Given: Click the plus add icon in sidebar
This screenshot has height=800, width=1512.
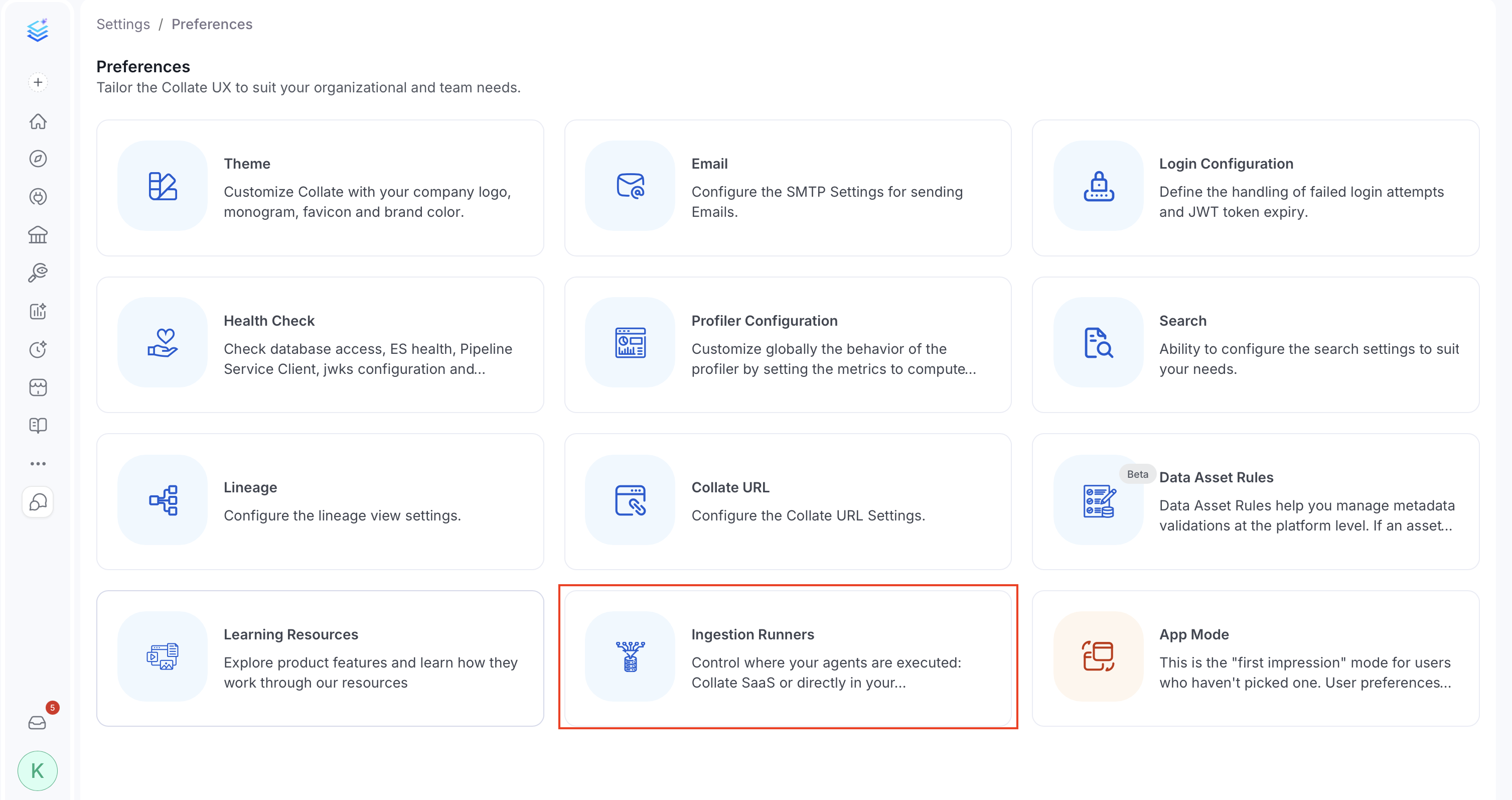Looking at the screenshot, I should pos(38,82).
